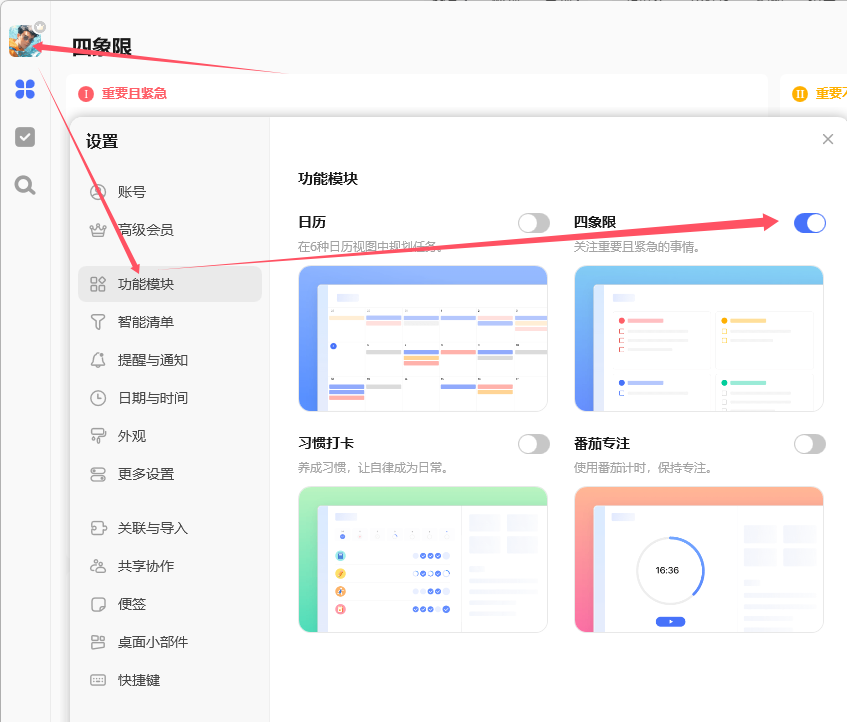This screenshot has height=722, width=847.
Task: Select the tasks checkmark icon in sidebar
Action: (x=25, y=137)
